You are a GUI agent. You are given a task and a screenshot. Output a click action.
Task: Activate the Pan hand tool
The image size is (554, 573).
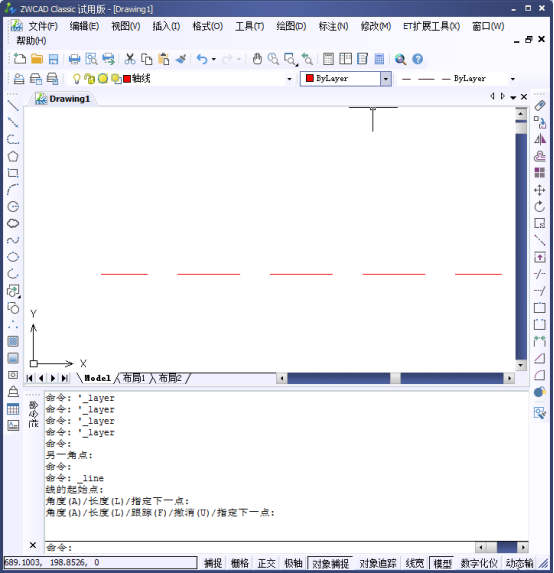coord(257,59)
